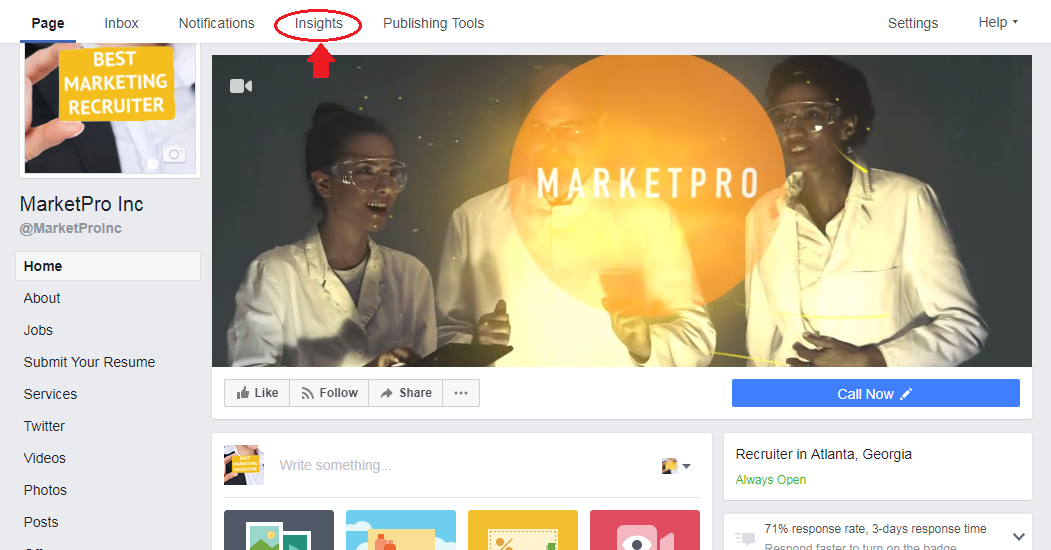Expand the response rate panel chevron
Screen dimensions: 1051x550
pos(1019,537)
